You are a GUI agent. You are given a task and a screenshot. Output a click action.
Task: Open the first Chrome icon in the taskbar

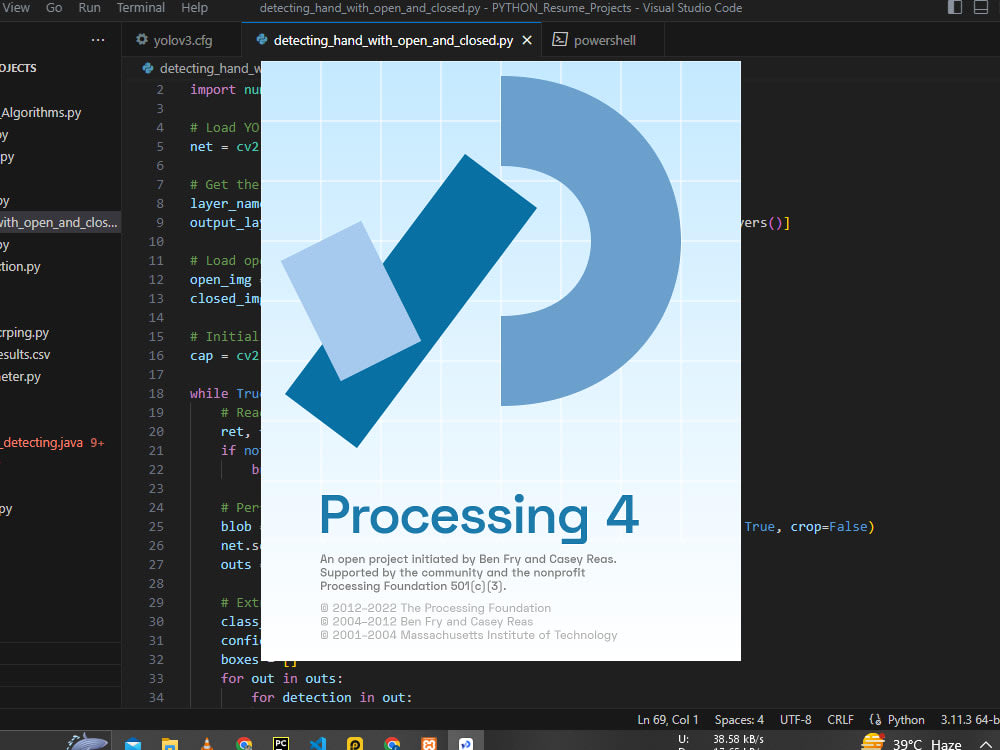pos(244,744)
